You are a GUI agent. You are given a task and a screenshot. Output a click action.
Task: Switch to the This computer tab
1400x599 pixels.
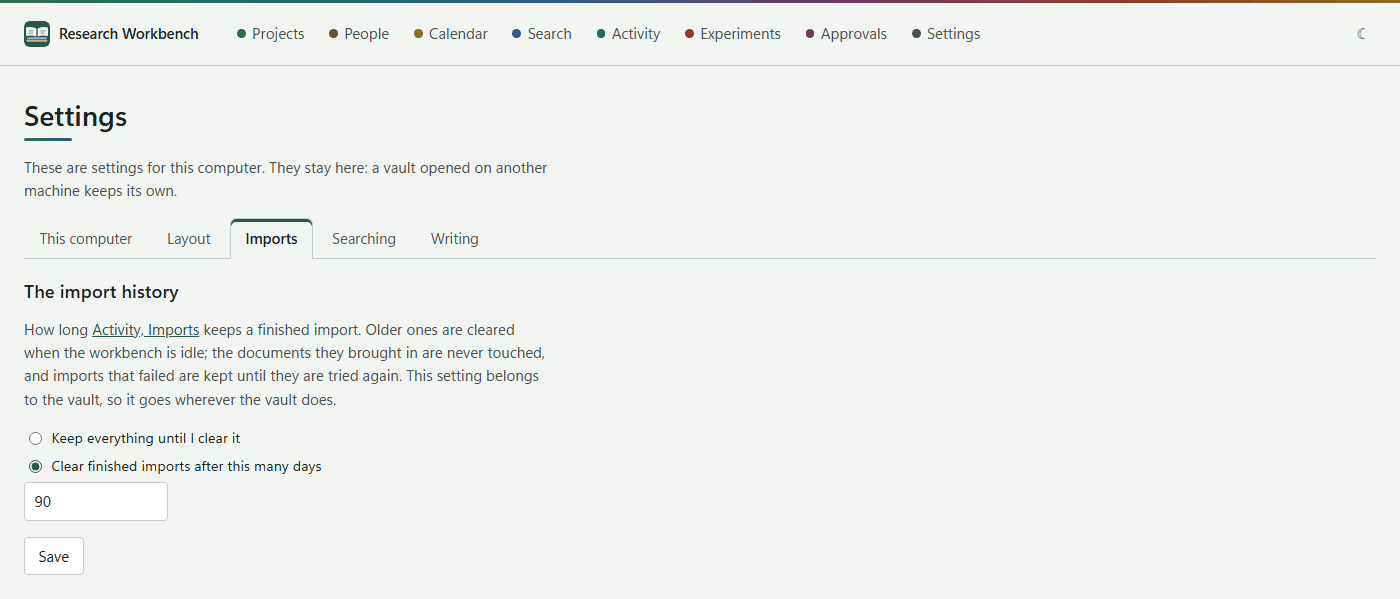pos(86,239)
